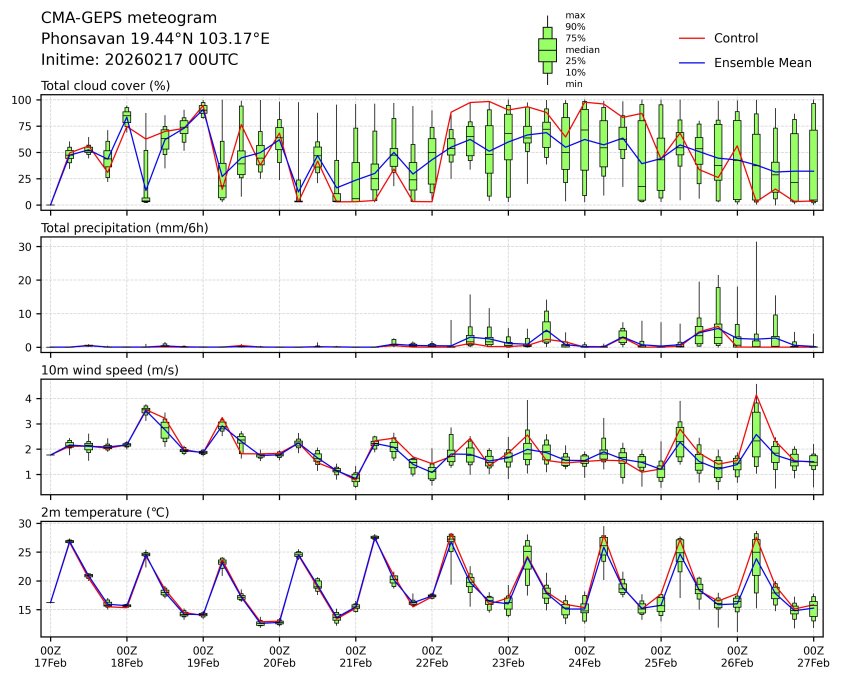Select the Control legend label
The height and width of the screenshot is (680, 841).
(735, 38)
